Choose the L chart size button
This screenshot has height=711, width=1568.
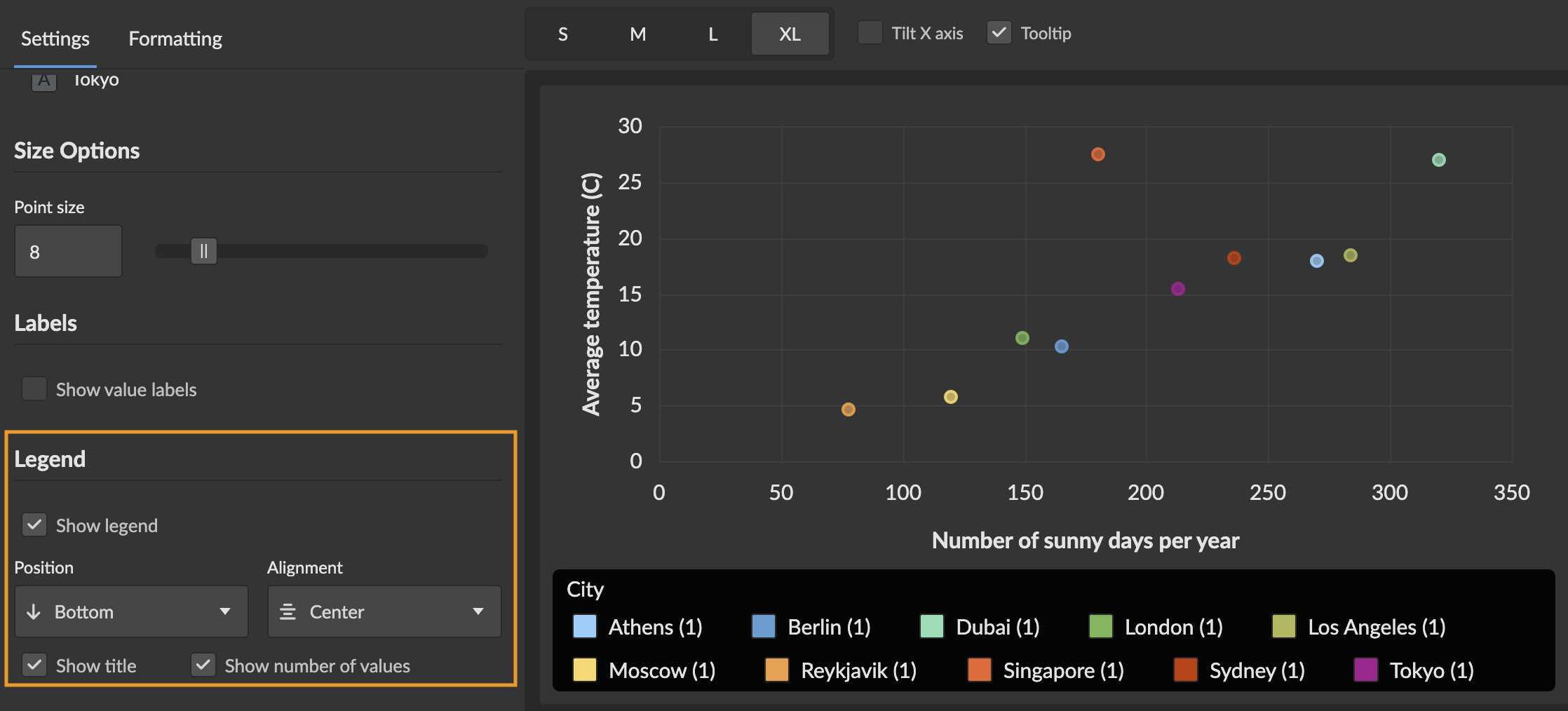[712, 34]
